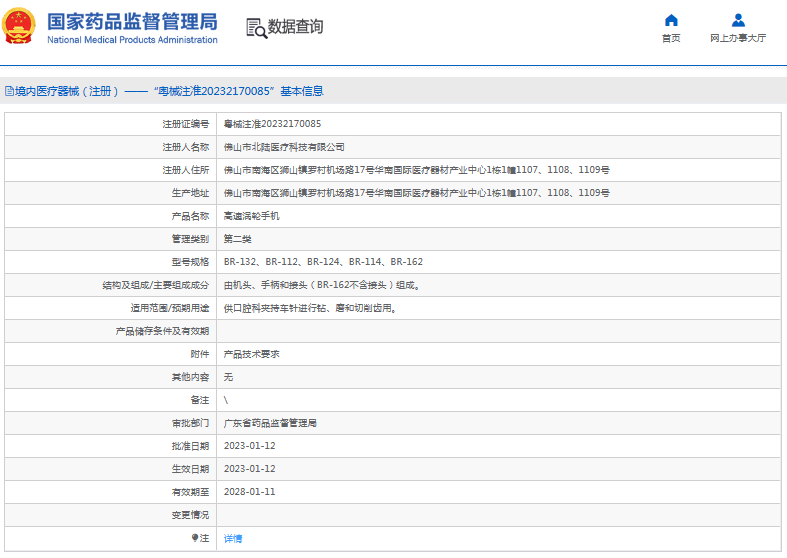Open the 详情 details link
The height and width of the screenshot is (558, 787).
[232, 538]
